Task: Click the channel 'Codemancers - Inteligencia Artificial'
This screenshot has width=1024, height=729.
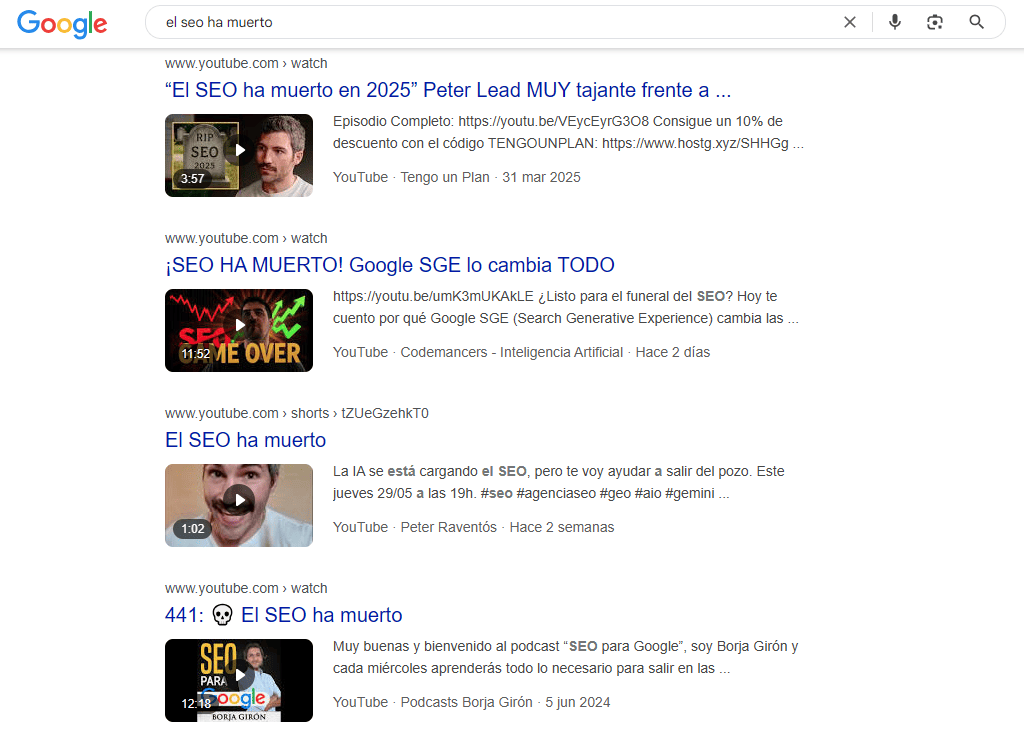Action: (x=511, y=353)
